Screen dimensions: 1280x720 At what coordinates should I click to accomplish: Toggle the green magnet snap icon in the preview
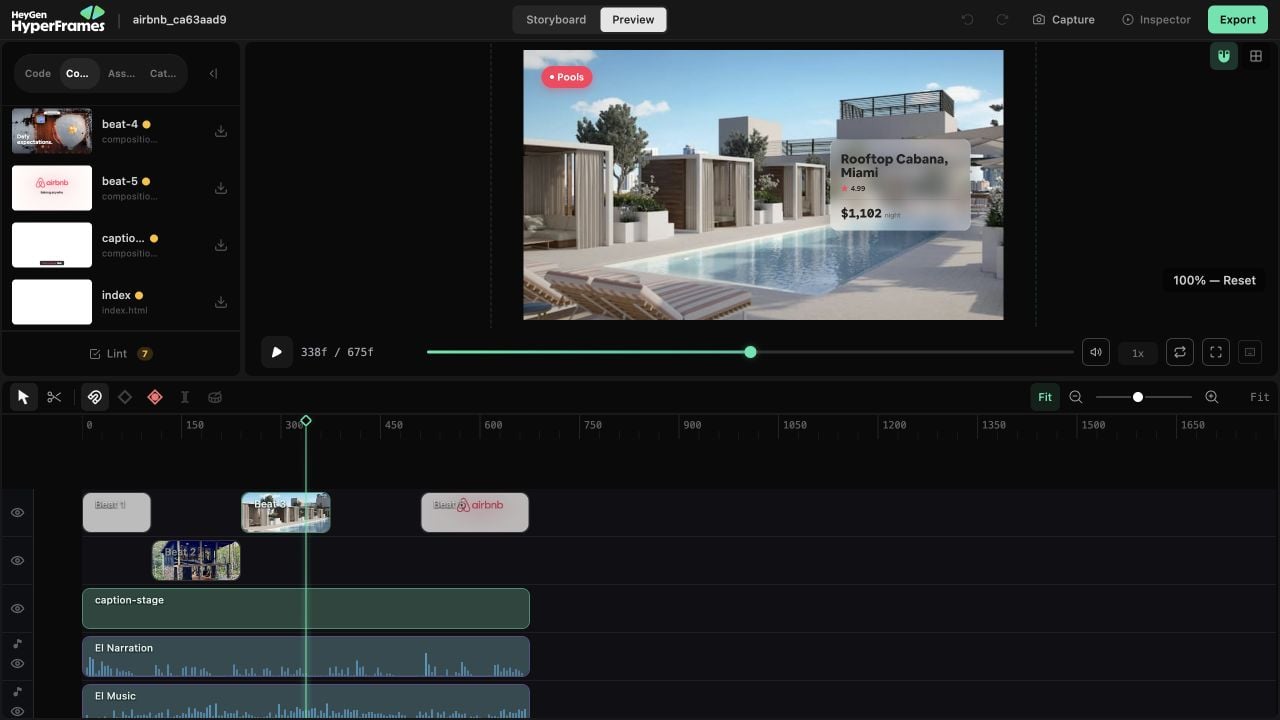pos(1223,56)
